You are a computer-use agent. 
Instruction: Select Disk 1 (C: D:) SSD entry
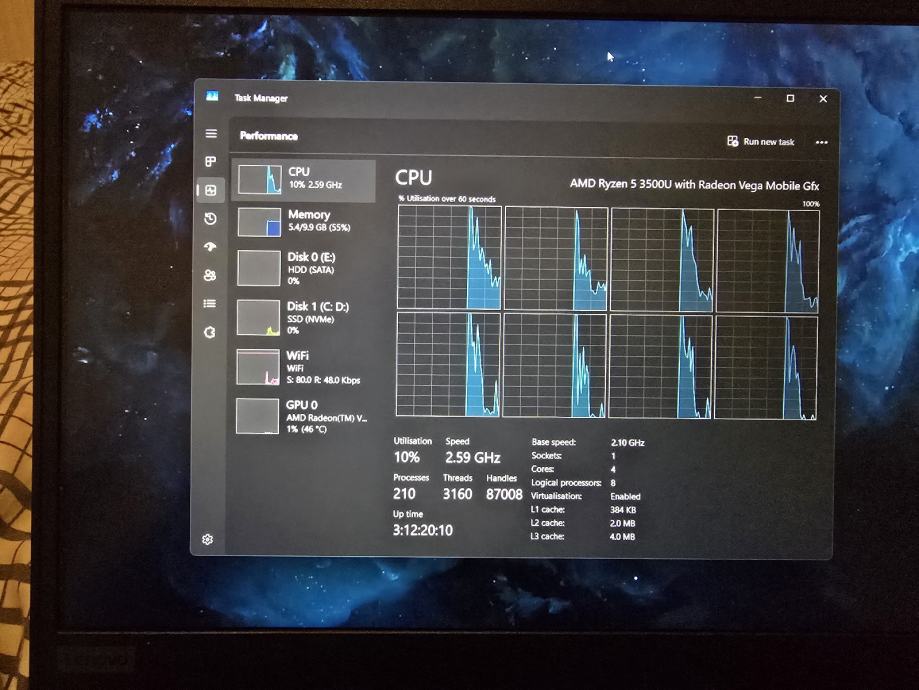point(304,318)
